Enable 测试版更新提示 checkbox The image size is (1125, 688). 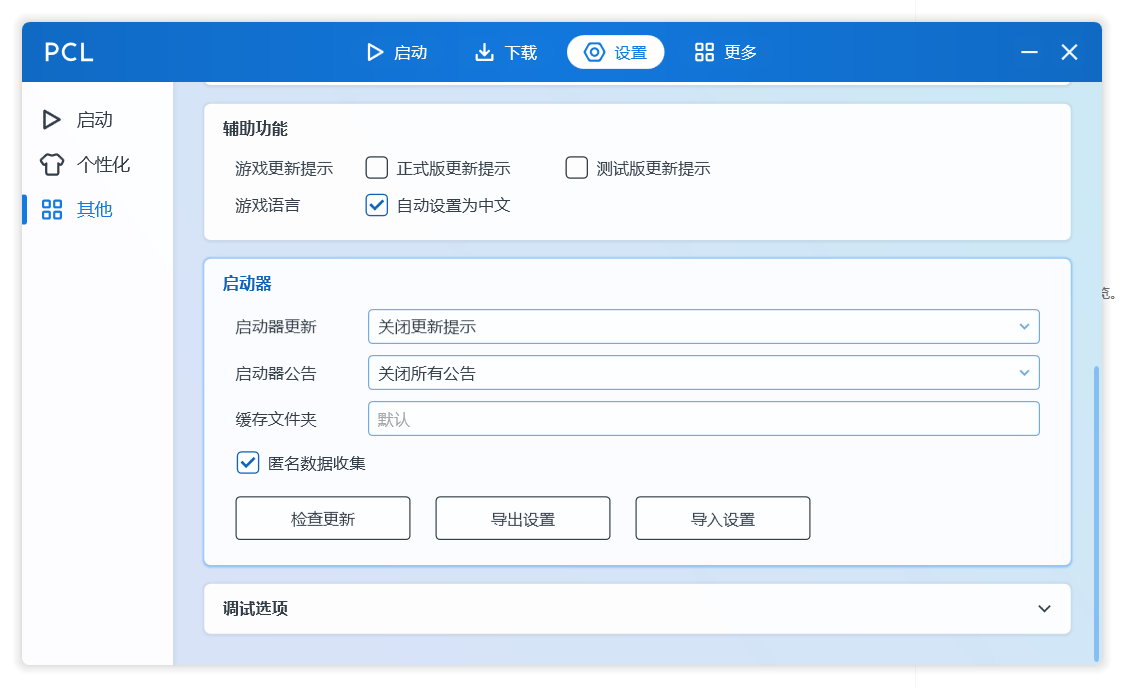tap(576, 168)
